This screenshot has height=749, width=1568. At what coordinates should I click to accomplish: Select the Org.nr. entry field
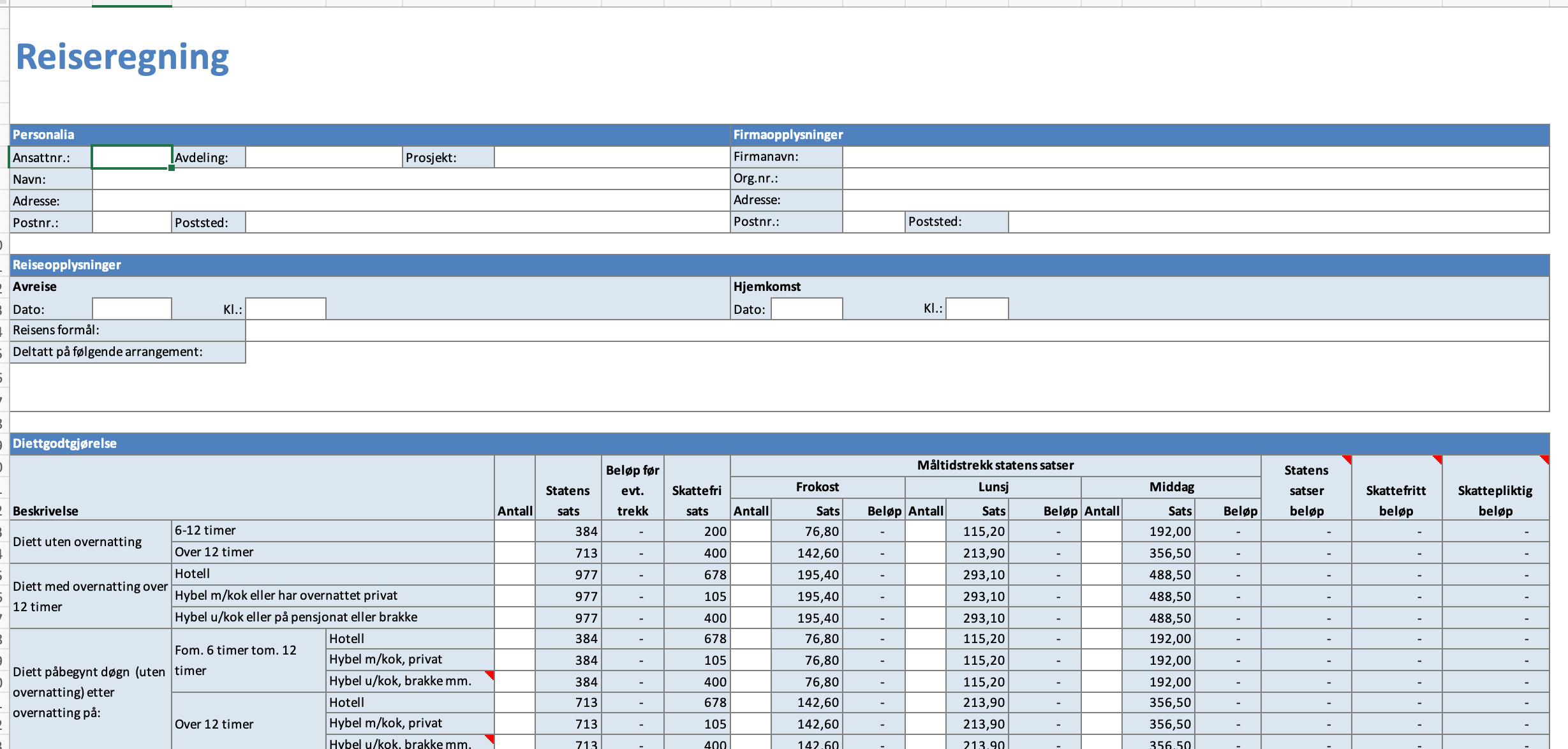click(1195, 179)
